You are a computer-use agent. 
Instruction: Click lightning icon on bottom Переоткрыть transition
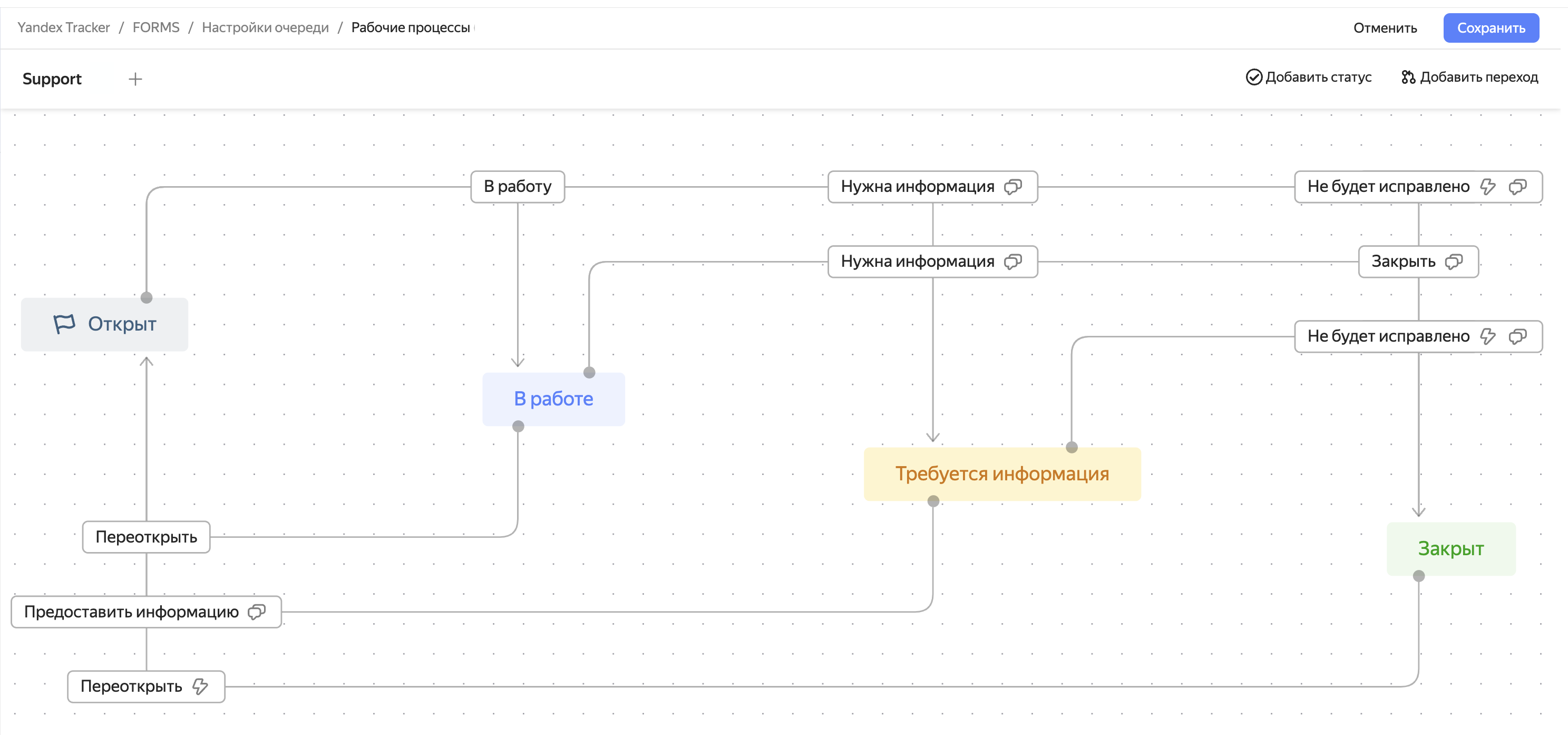[x=200, y=686]
